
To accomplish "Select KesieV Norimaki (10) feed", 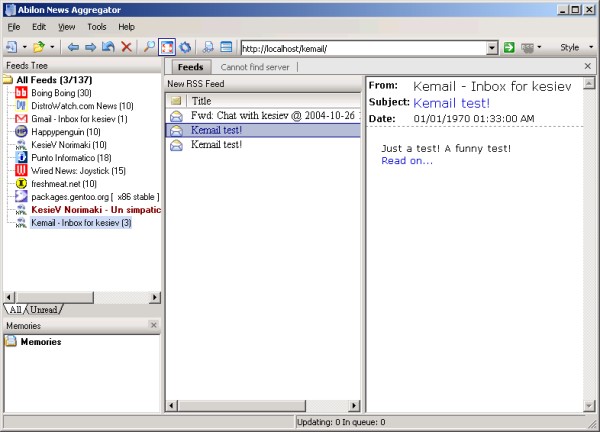I will click(69, 145).
